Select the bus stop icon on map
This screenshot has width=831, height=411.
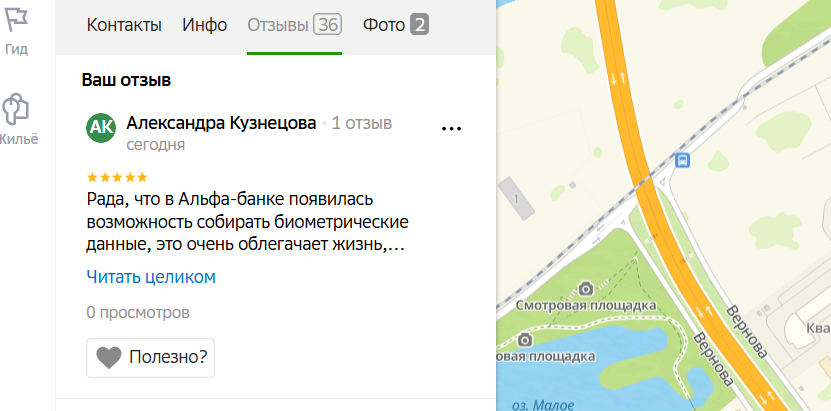click(683, 159)
